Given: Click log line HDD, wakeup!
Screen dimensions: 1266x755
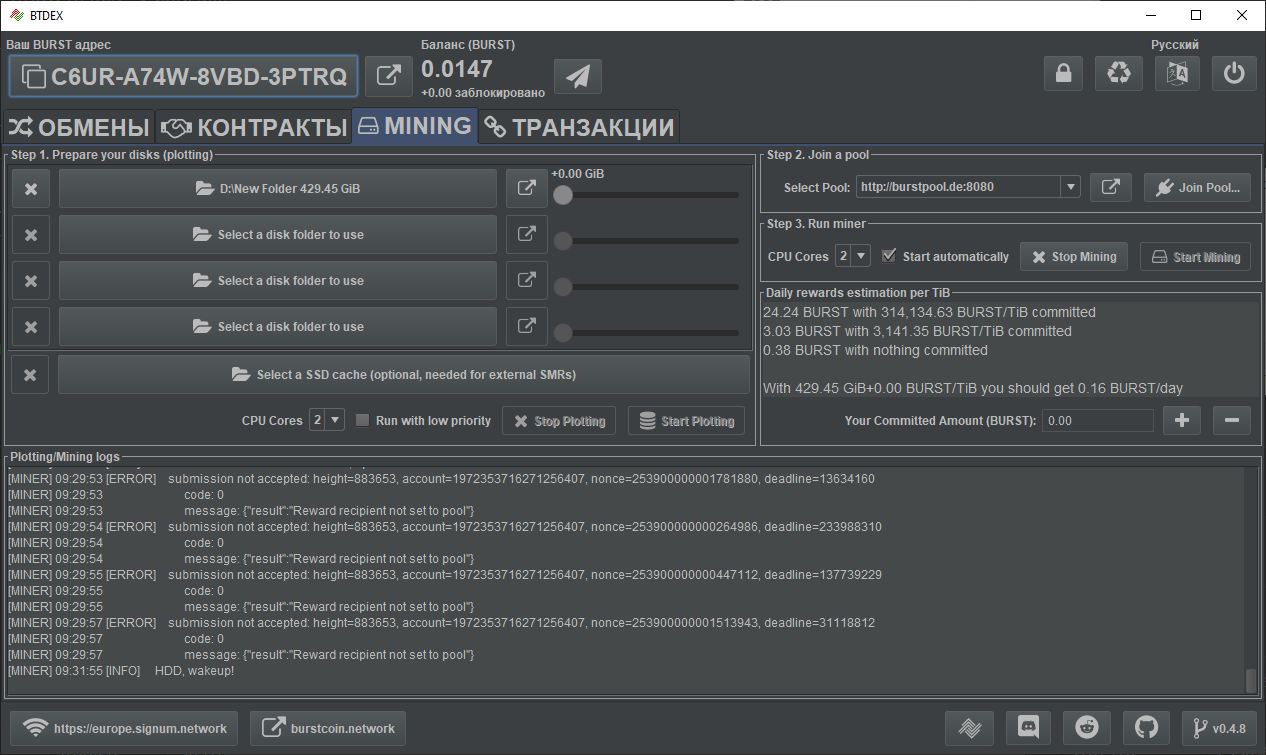Looking at the screenshot, I should click(x=121, y=670).
